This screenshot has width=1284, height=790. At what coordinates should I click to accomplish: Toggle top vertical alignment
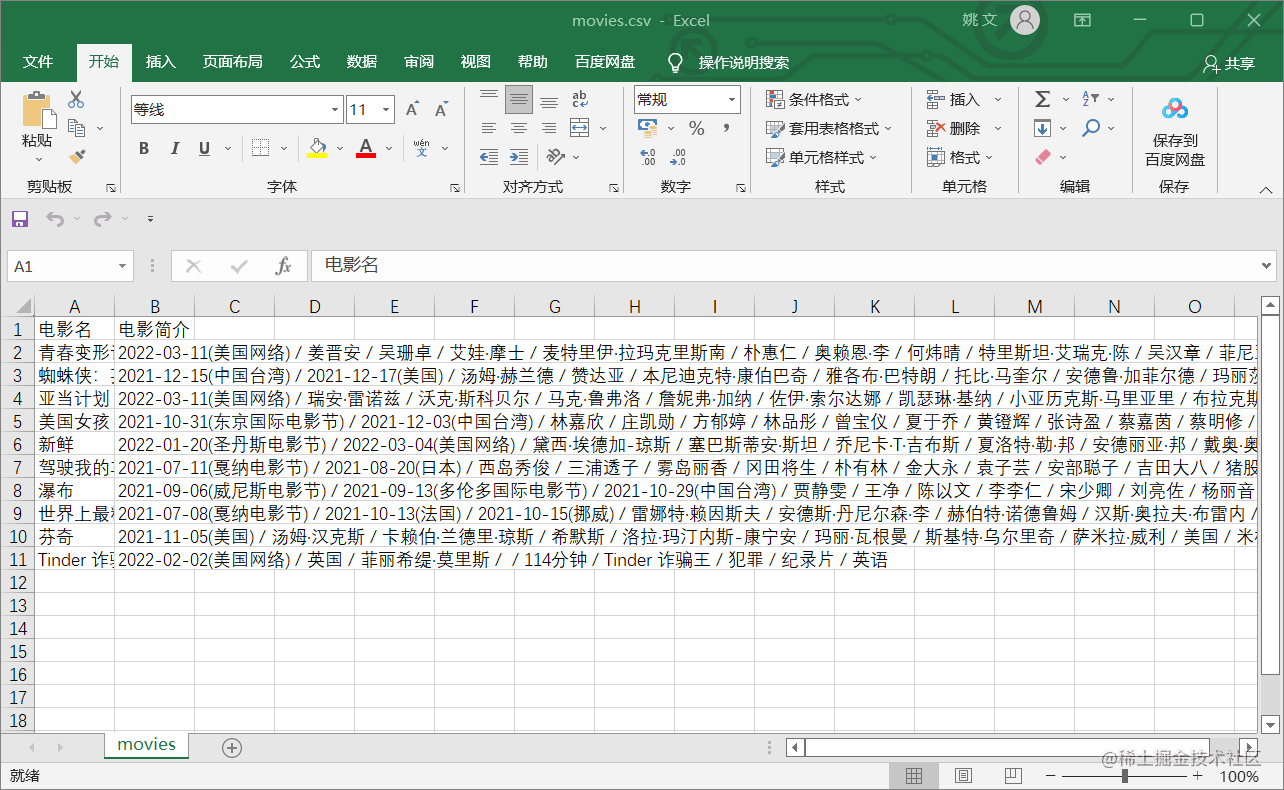pos(489,99)
